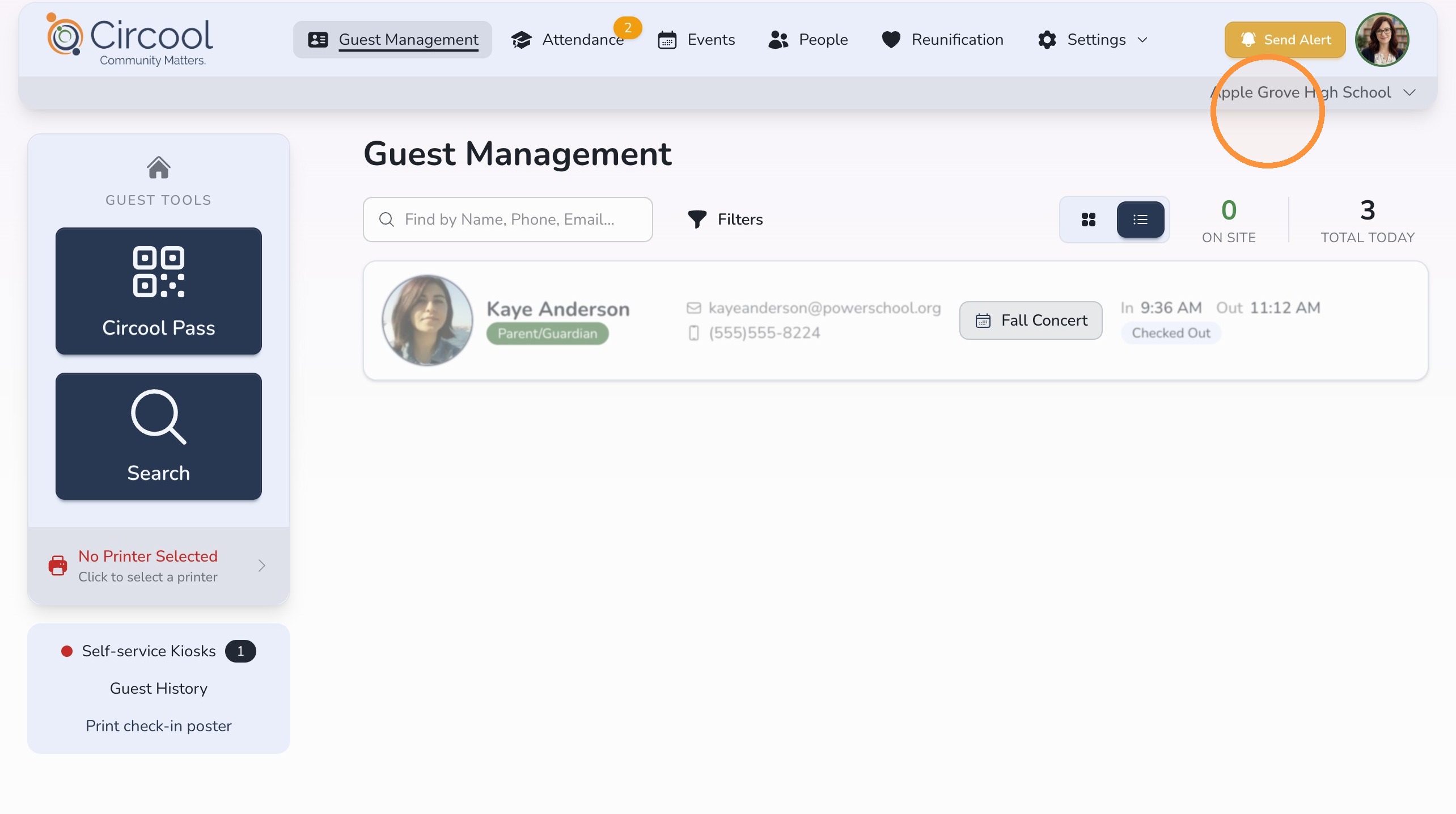Click the Search magnifier tile

[x=159, y=436]
